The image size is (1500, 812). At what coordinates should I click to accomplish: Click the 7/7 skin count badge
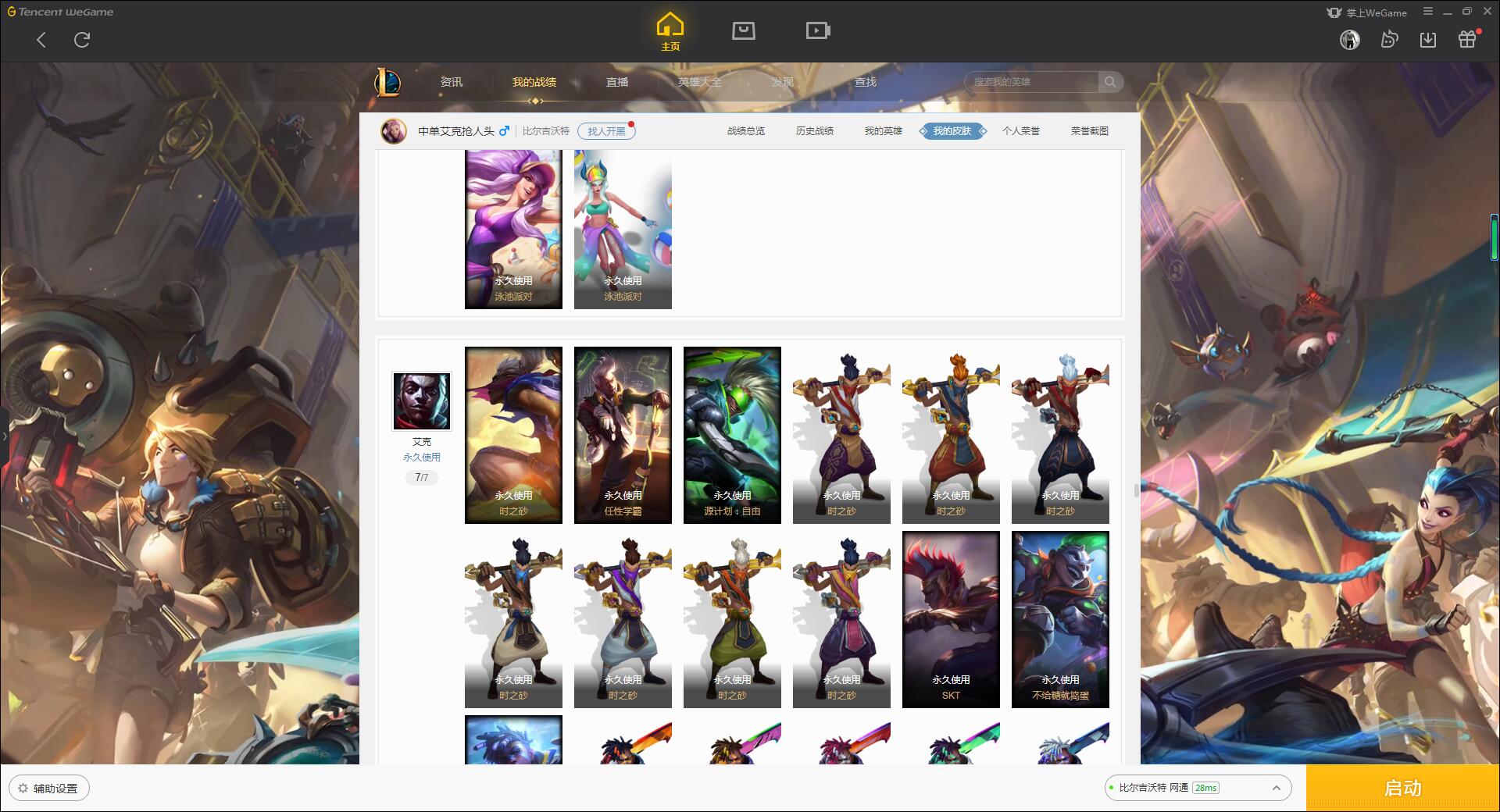422,477
